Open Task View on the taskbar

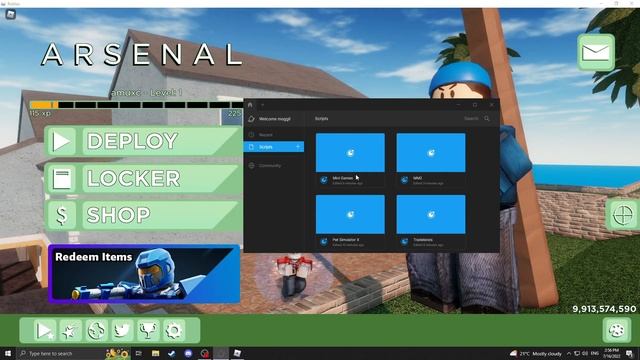point(139,353)
